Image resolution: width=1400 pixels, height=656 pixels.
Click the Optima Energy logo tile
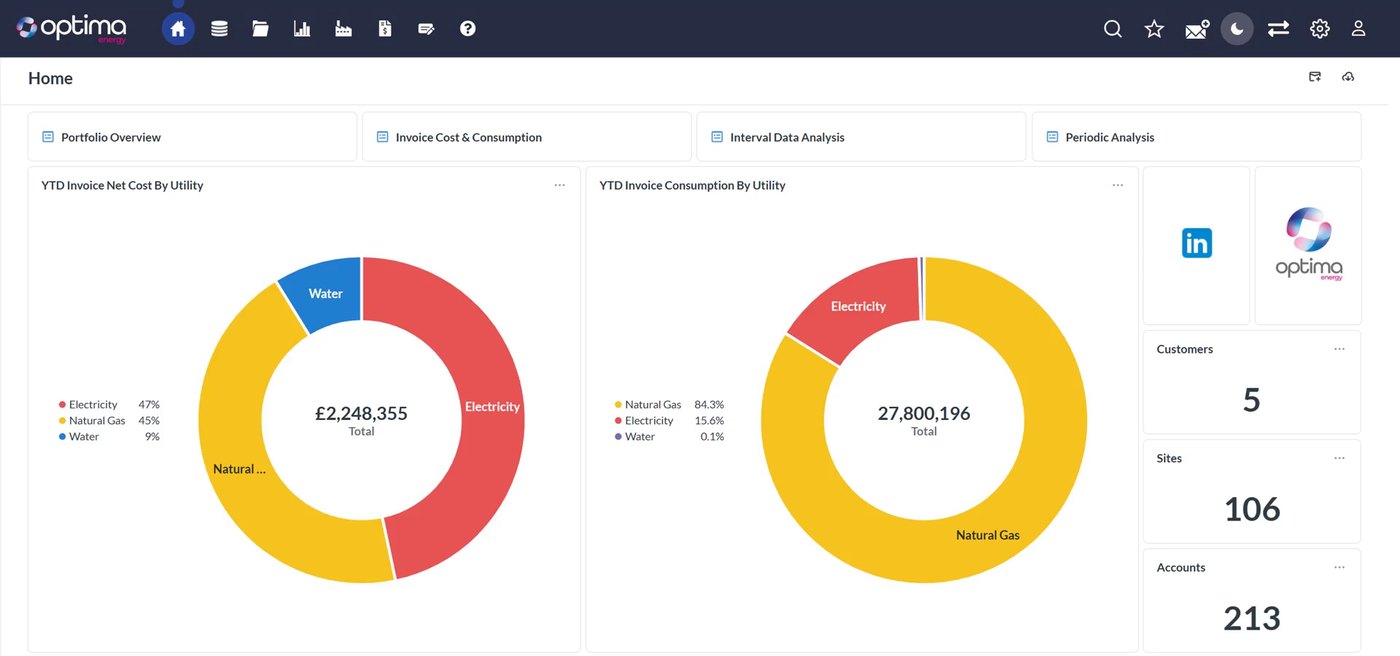tap(1308, 245)
